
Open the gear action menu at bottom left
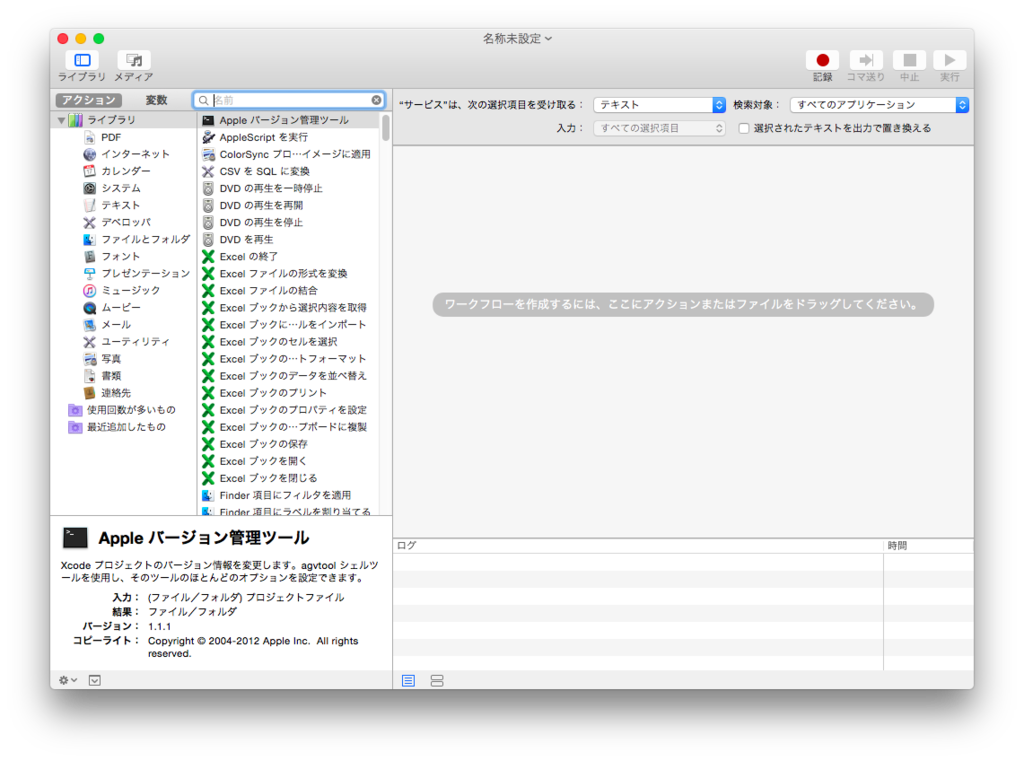click(64, 680)
